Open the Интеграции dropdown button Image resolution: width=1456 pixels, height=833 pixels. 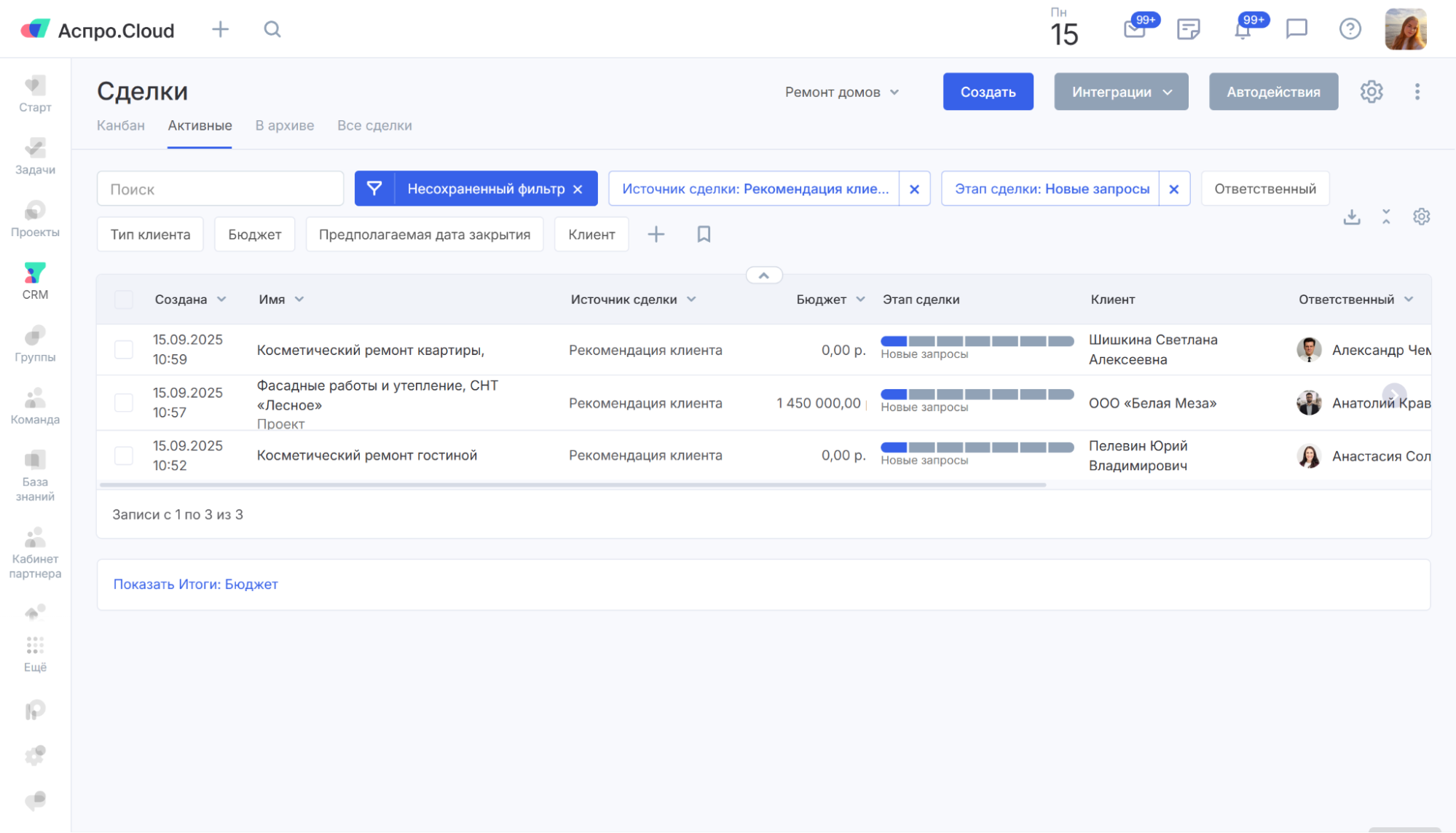[x=1121, y=92]
